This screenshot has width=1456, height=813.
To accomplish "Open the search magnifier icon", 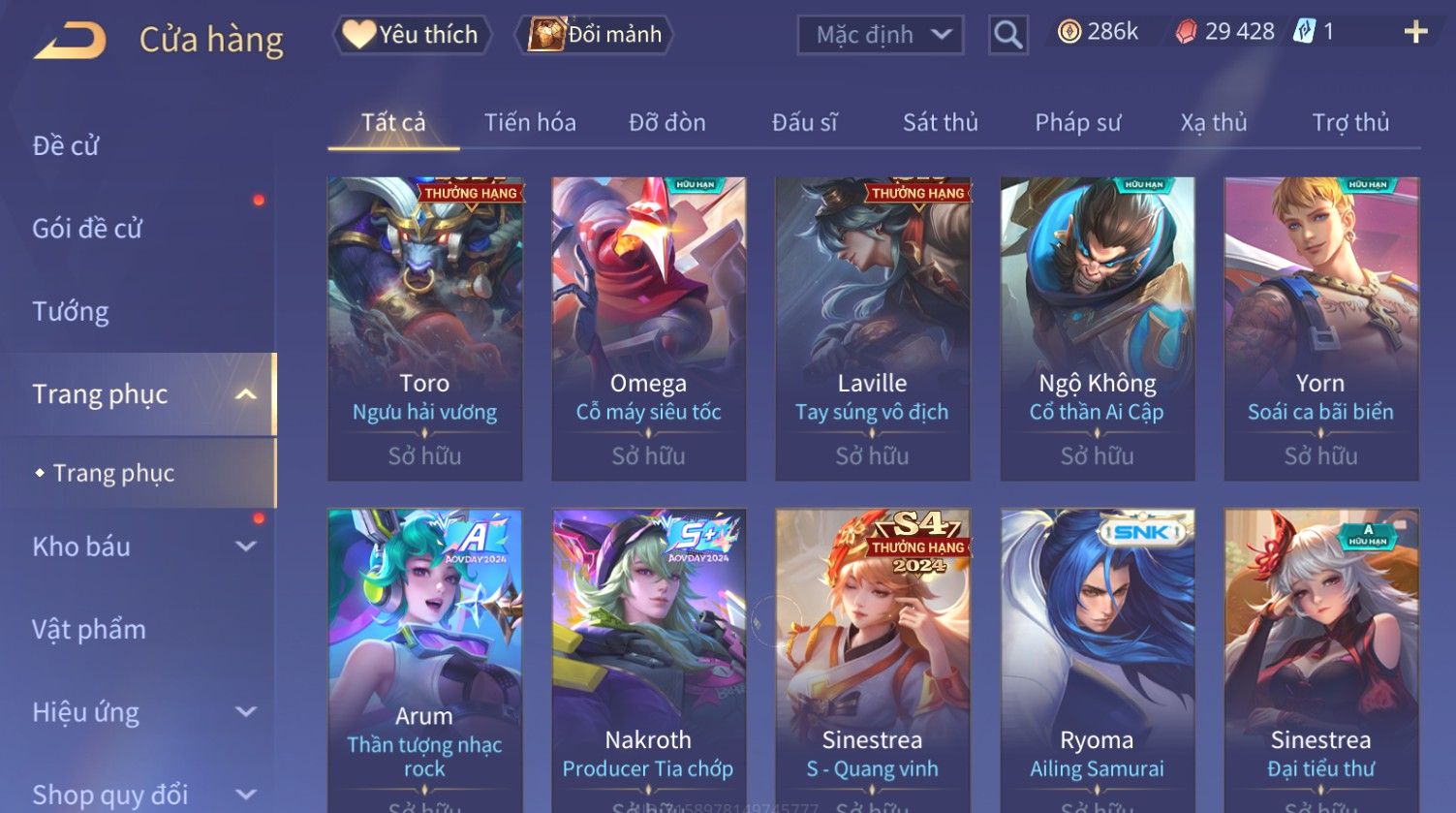I will click(1007, 35).
